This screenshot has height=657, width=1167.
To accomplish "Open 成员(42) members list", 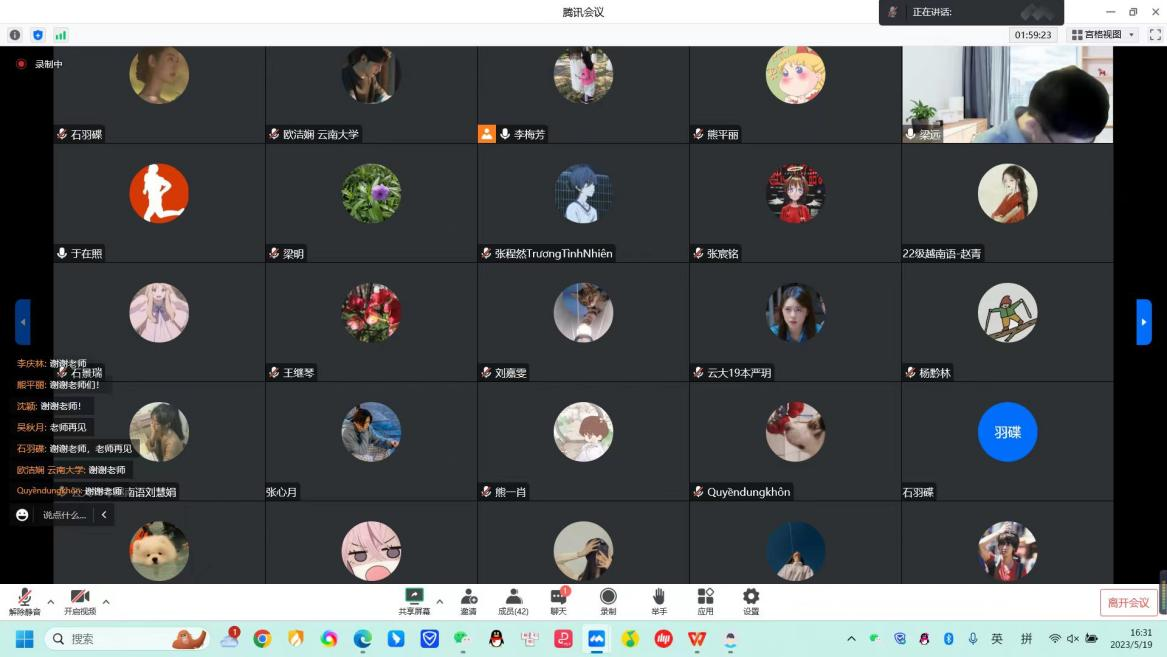I will tap(513, 601).
